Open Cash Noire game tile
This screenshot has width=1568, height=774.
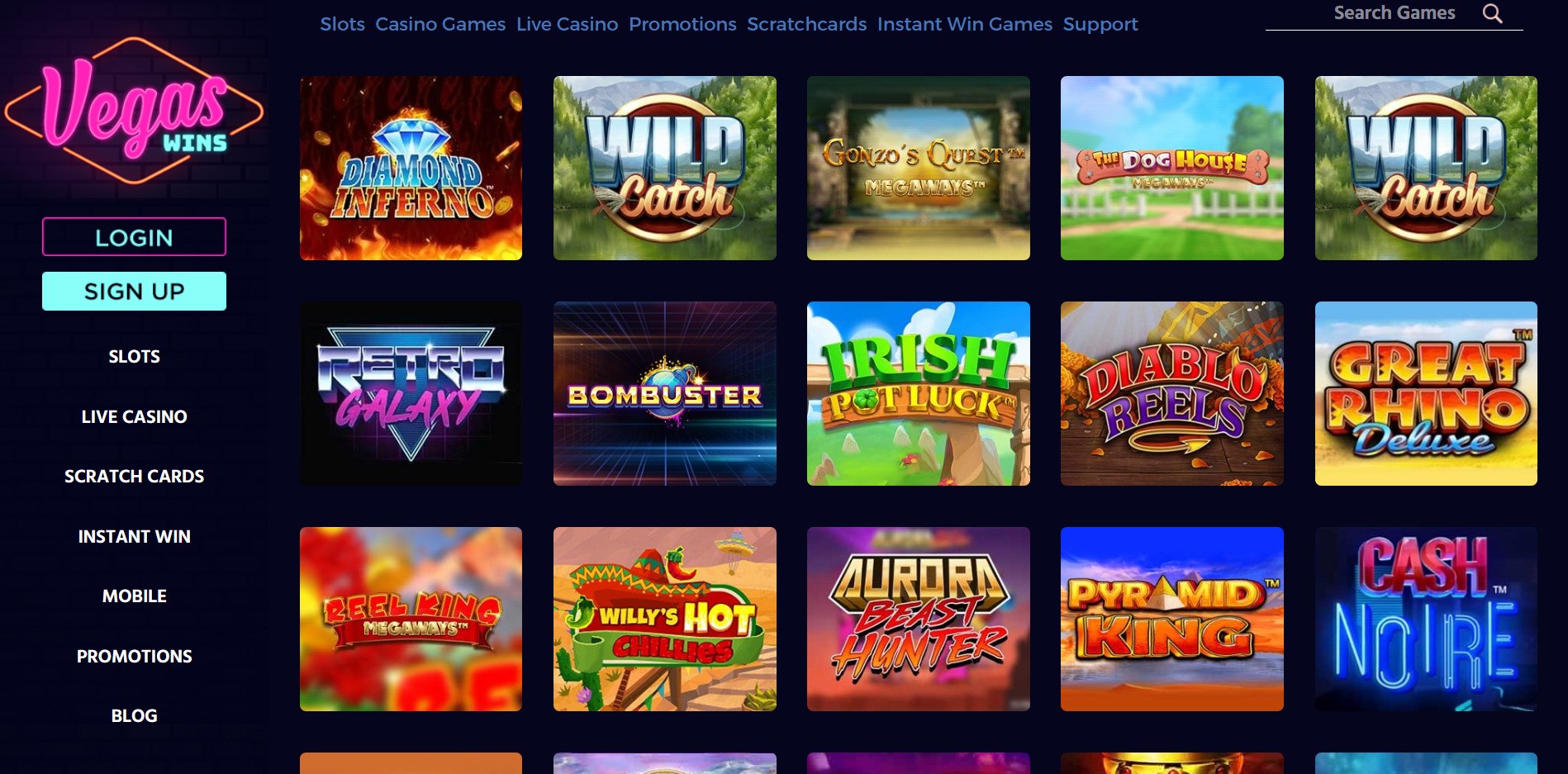[1426, 619]
